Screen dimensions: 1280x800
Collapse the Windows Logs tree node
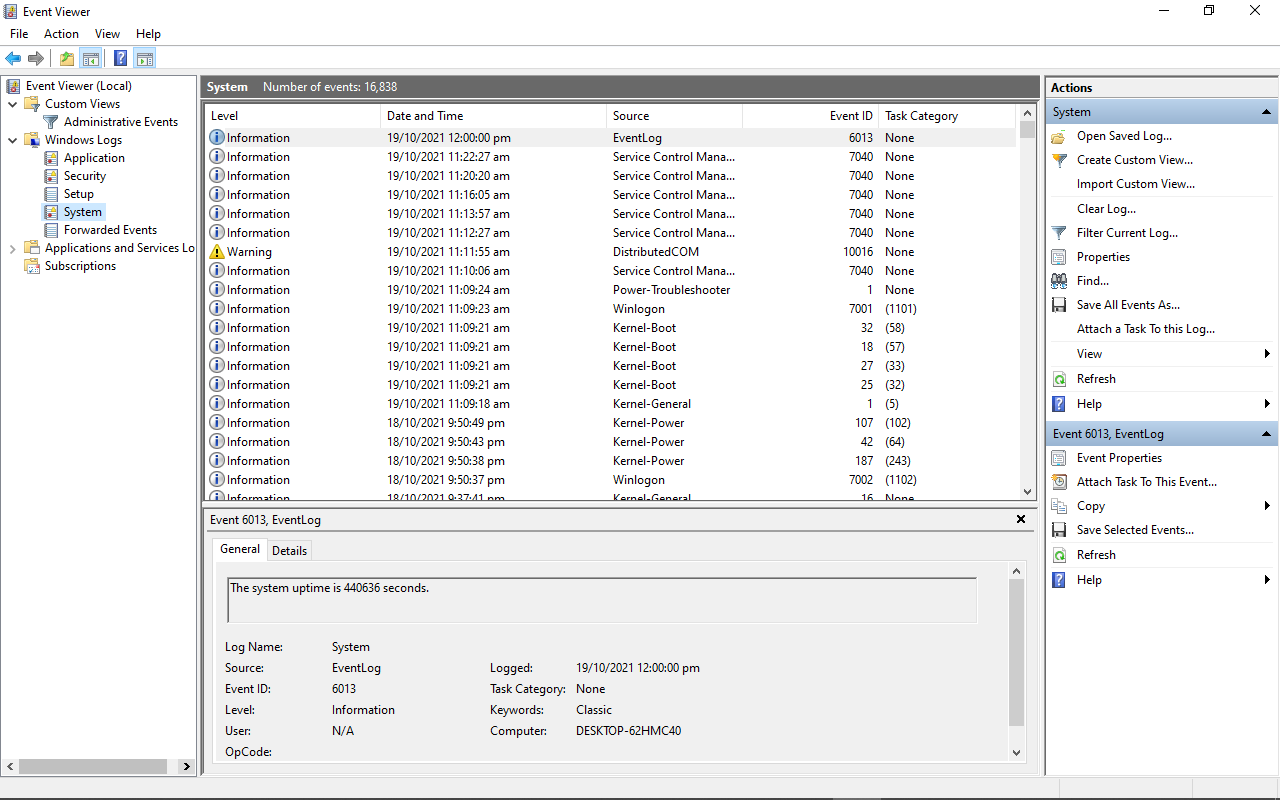(12, 140)
